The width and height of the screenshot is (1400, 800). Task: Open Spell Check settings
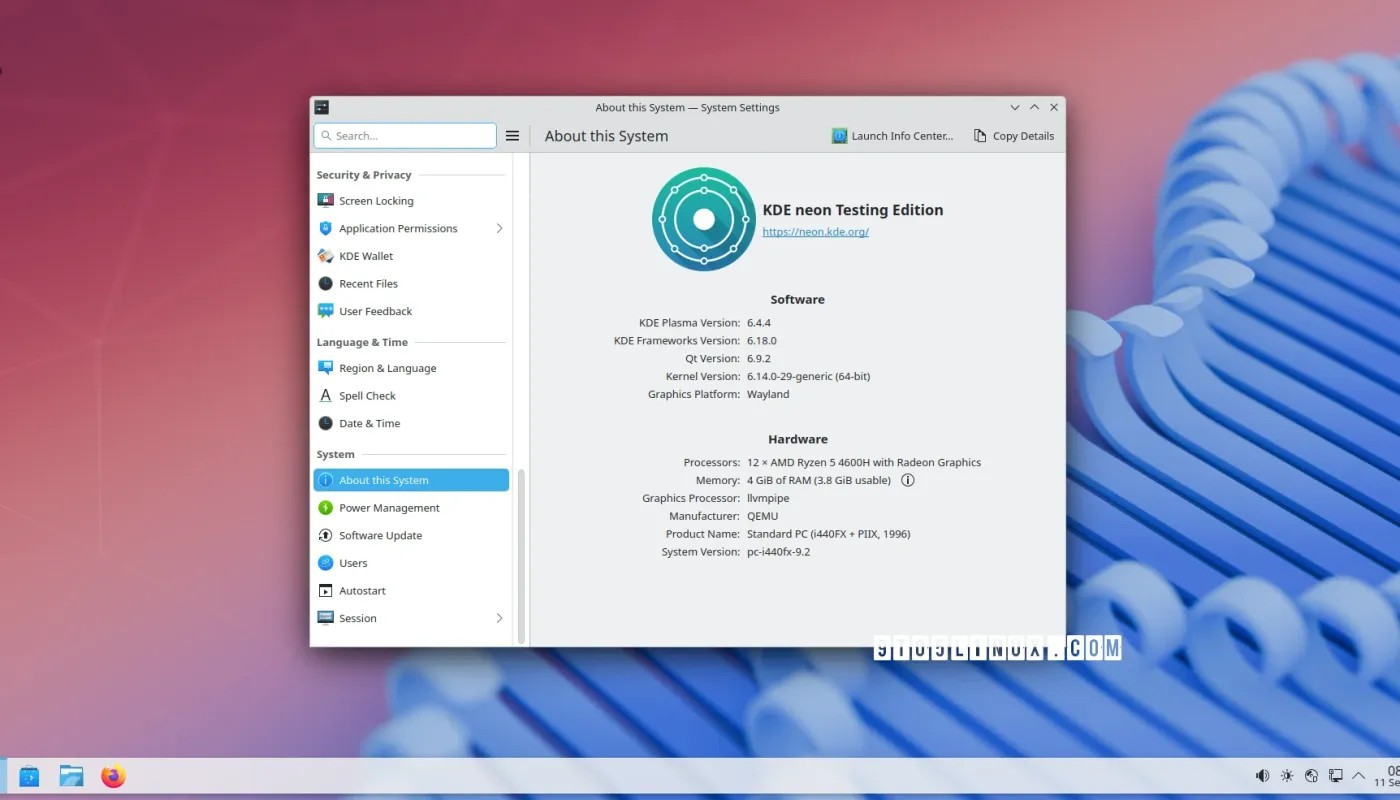[x=369, y=395]
